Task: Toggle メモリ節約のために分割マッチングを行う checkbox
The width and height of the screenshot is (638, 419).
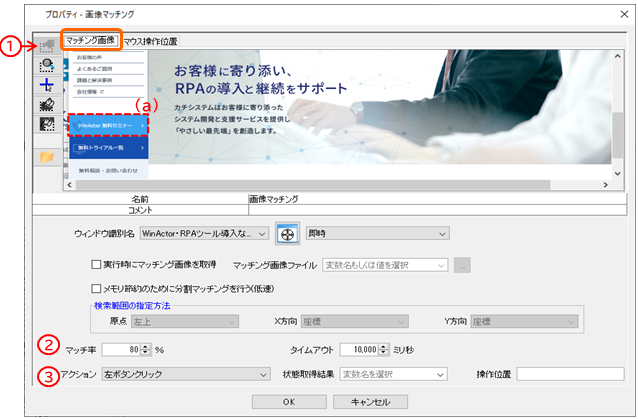Action: coord(96,289)
